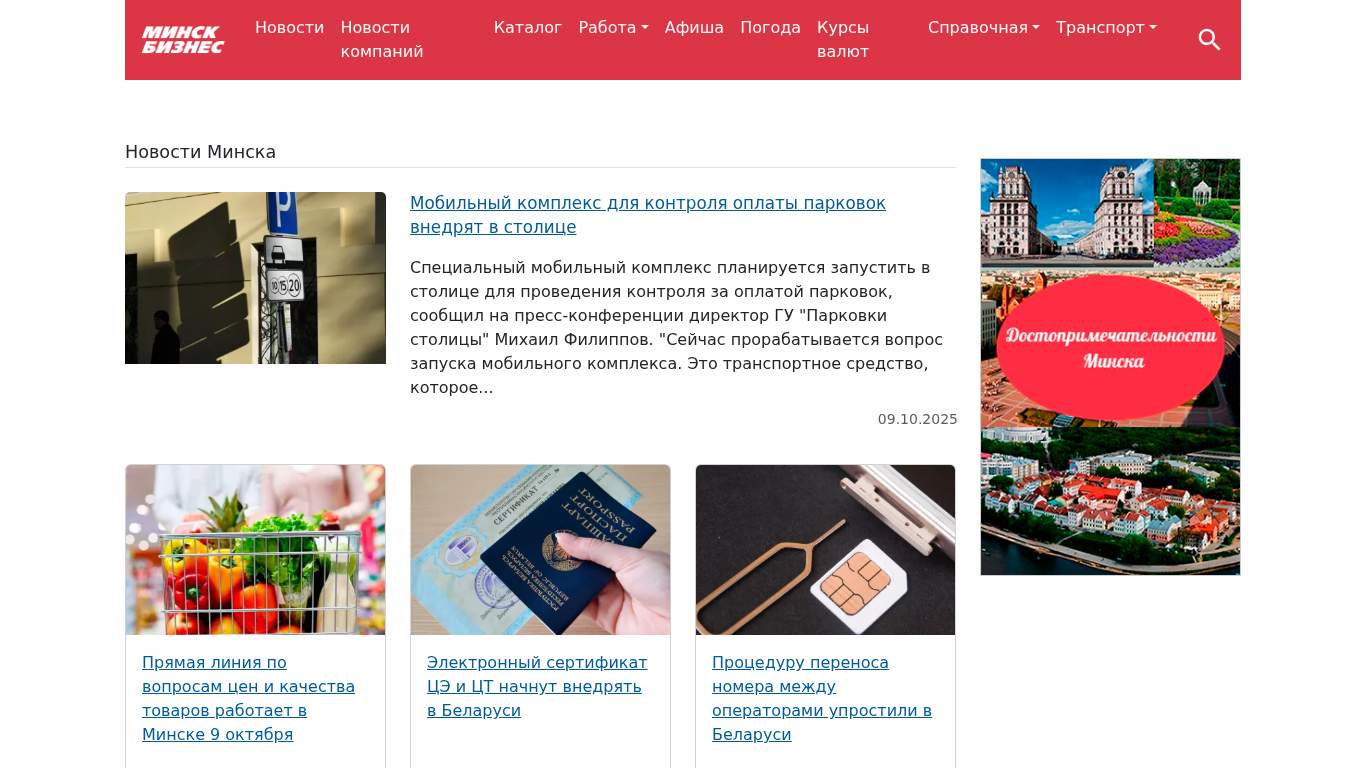Viewport: 1366px width, 768px height.
Task: Open the search magnifier icon
Action: (1209, 40)
